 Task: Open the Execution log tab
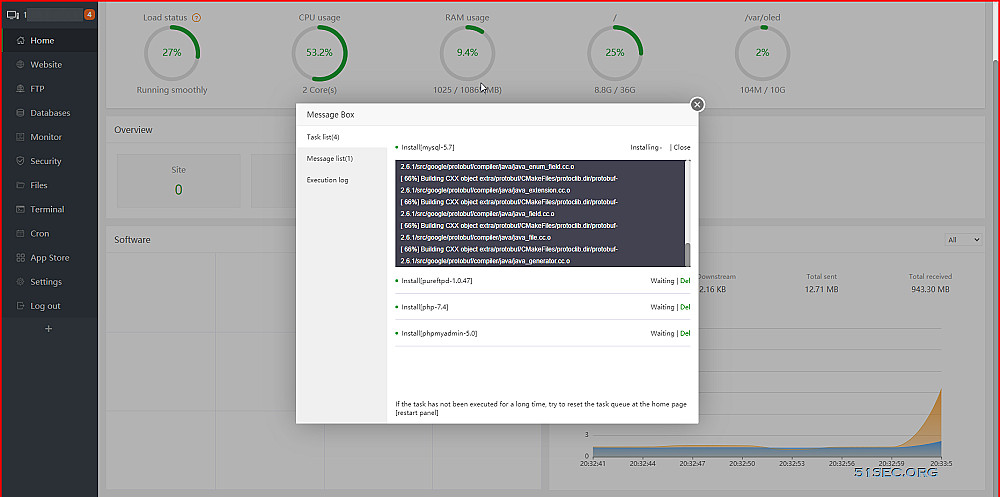tap(341, 180)
